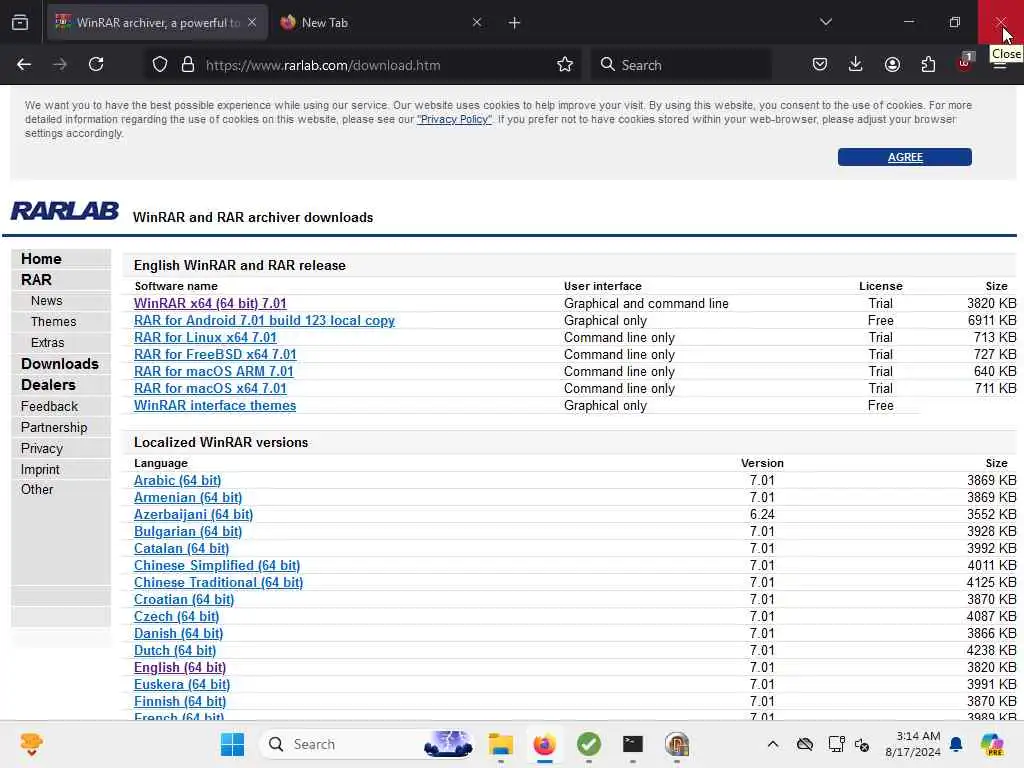
Task: Download RAR for macOS x64 7.01
Action: (210, 388)
